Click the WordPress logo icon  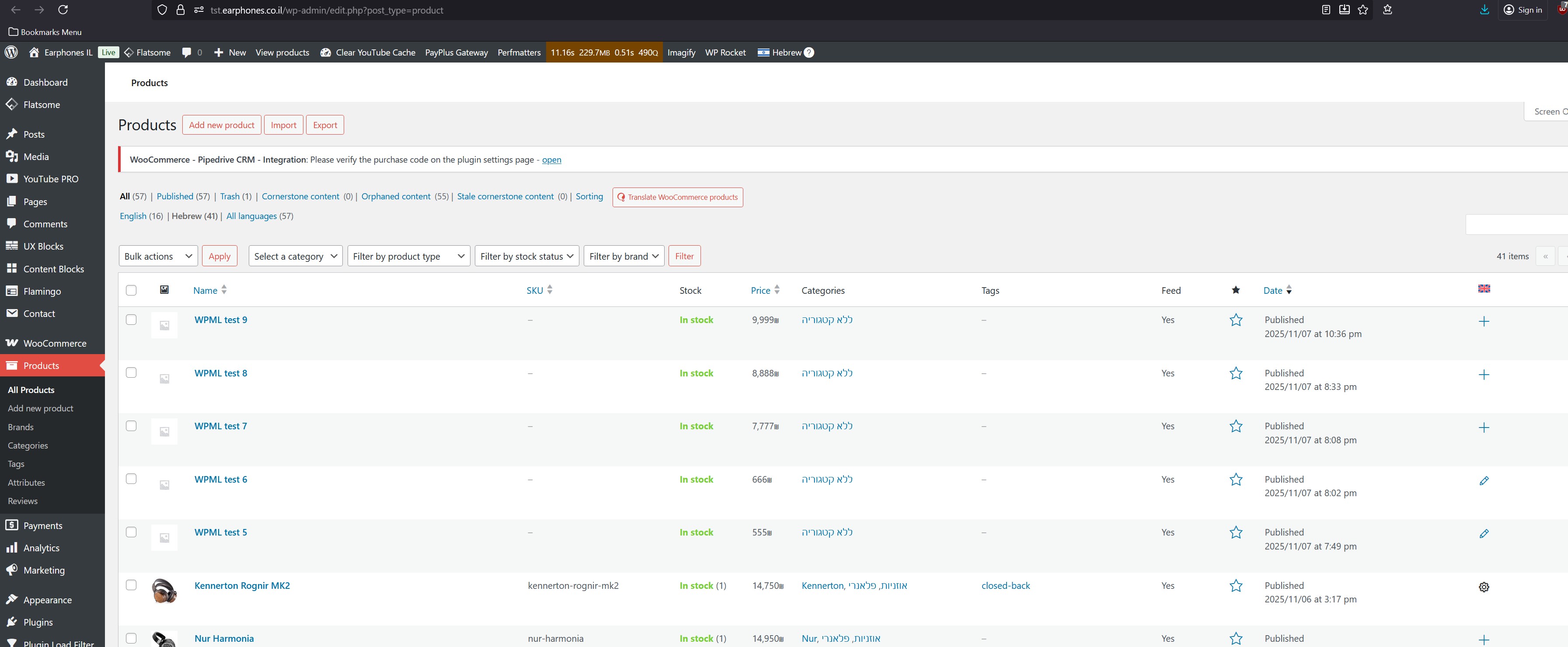coord(11,52)
